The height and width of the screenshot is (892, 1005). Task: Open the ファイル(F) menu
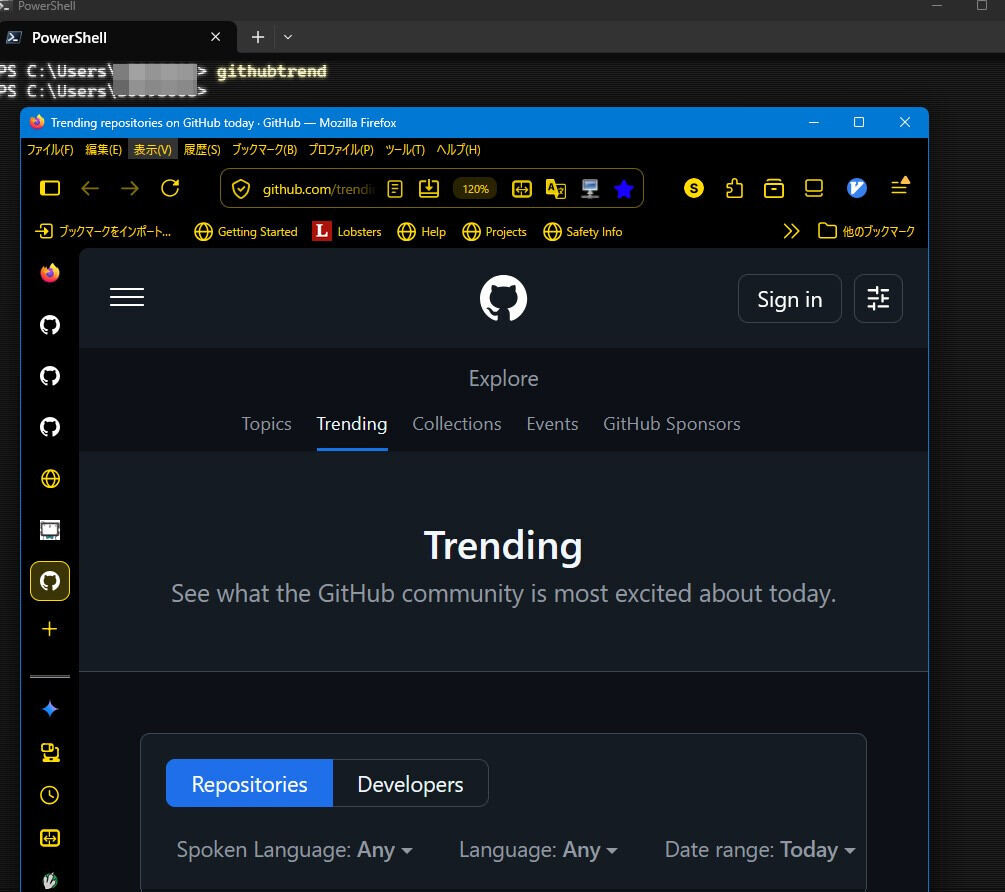click(x=50, y=150)
